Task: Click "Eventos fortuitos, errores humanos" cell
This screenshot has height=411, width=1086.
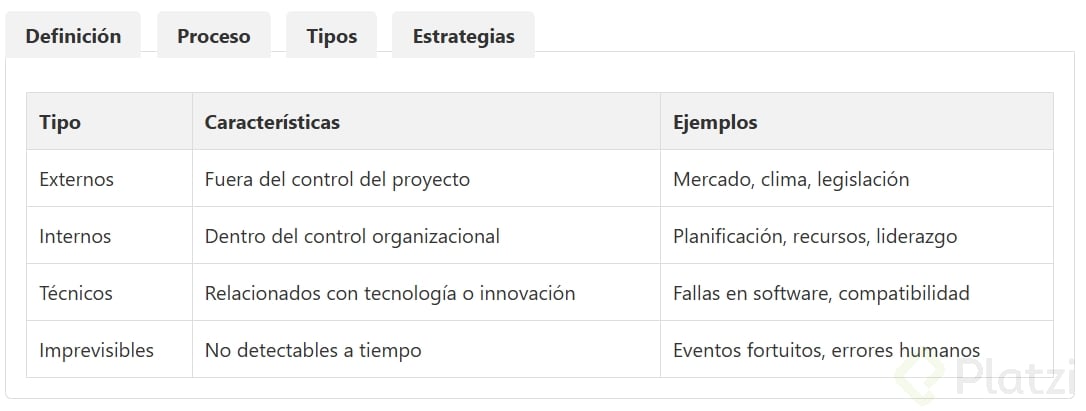Action: 826,350
